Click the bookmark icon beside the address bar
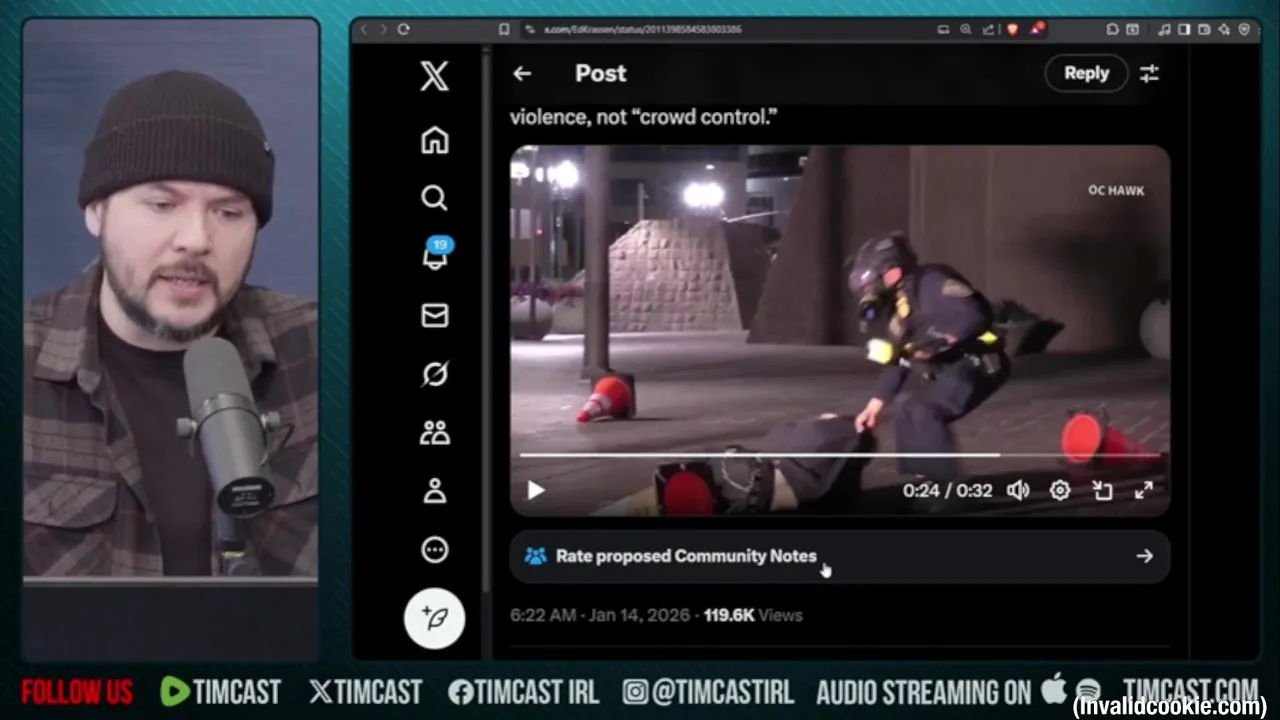Viewport: 1280px width, 720px height. tap(505, 29)
